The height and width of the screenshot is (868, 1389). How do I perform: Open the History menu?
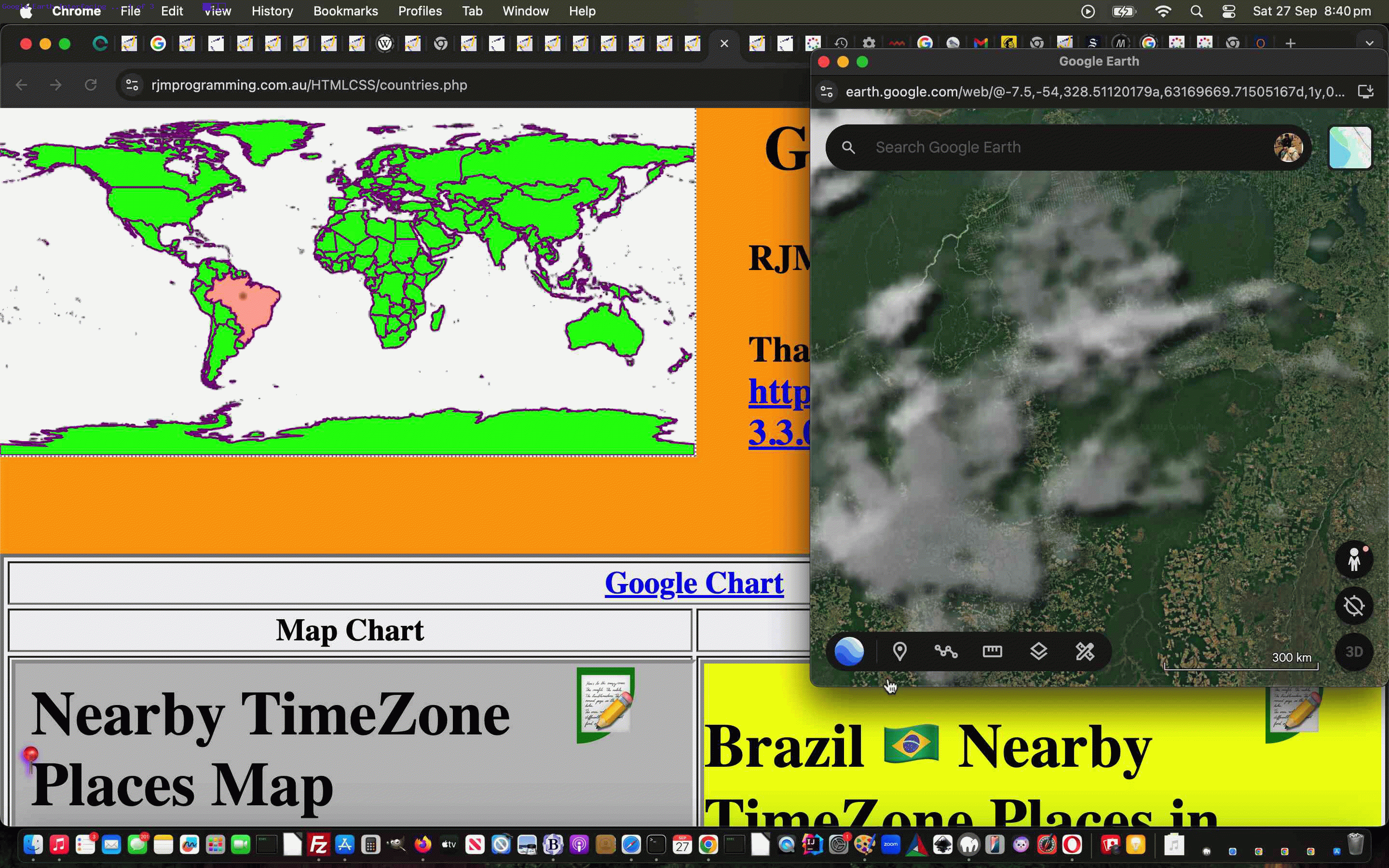point(272,11)
